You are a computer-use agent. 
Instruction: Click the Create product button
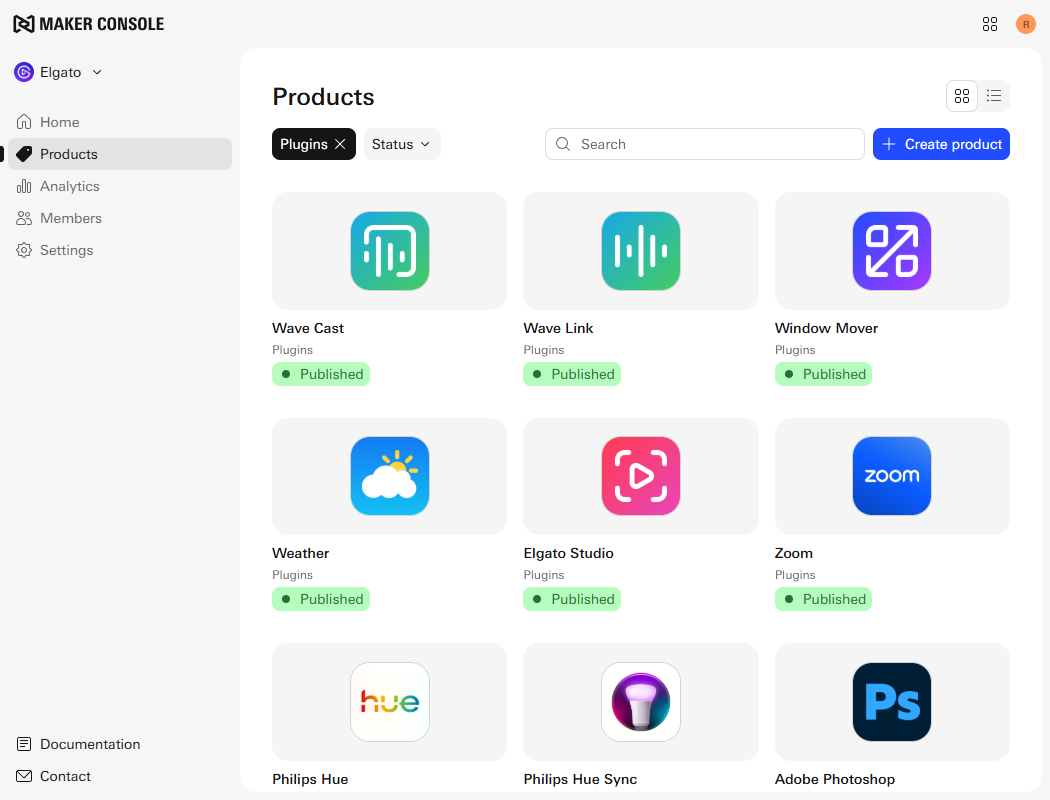point(941,144)
